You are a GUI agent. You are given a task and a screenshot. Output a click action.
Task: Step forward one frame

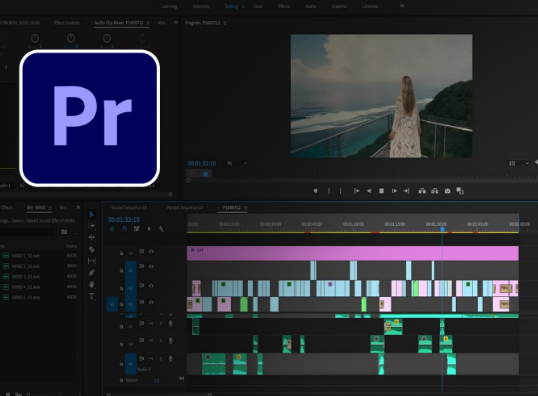[394, 191]
